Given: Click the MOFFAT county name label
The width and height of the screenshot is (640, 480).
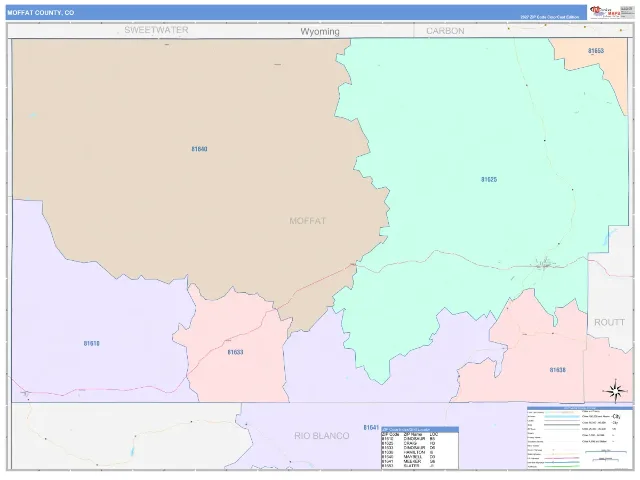Looking at the screenshot, I should (x=307, y=221).
